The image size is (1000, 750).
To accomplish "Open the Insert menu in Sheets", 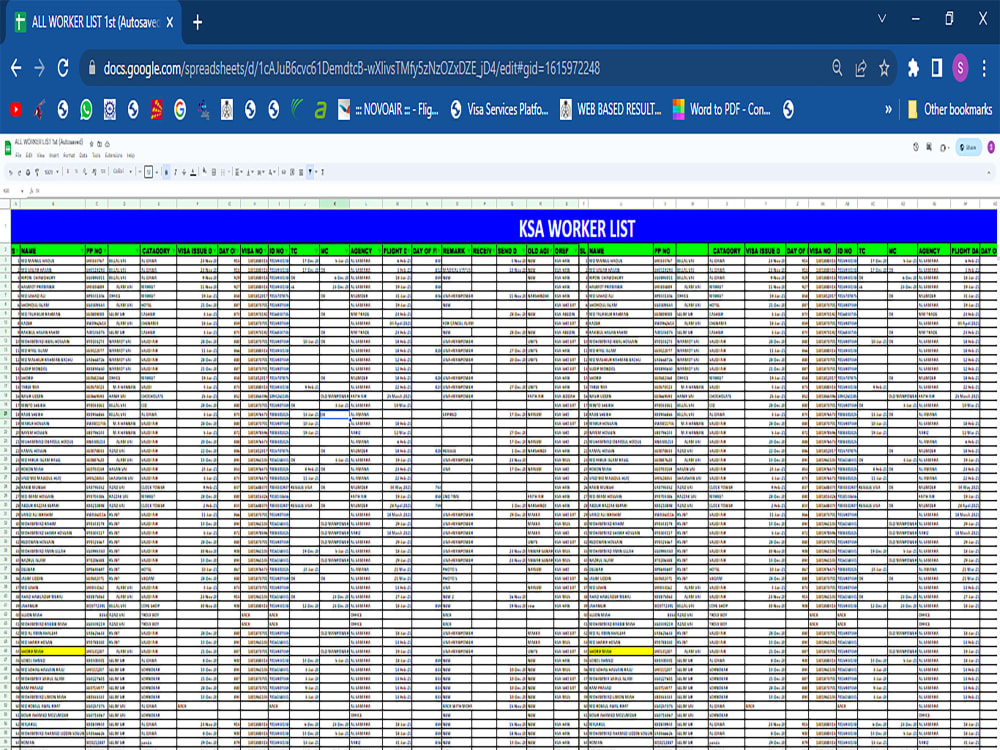I will pos(54,156).
